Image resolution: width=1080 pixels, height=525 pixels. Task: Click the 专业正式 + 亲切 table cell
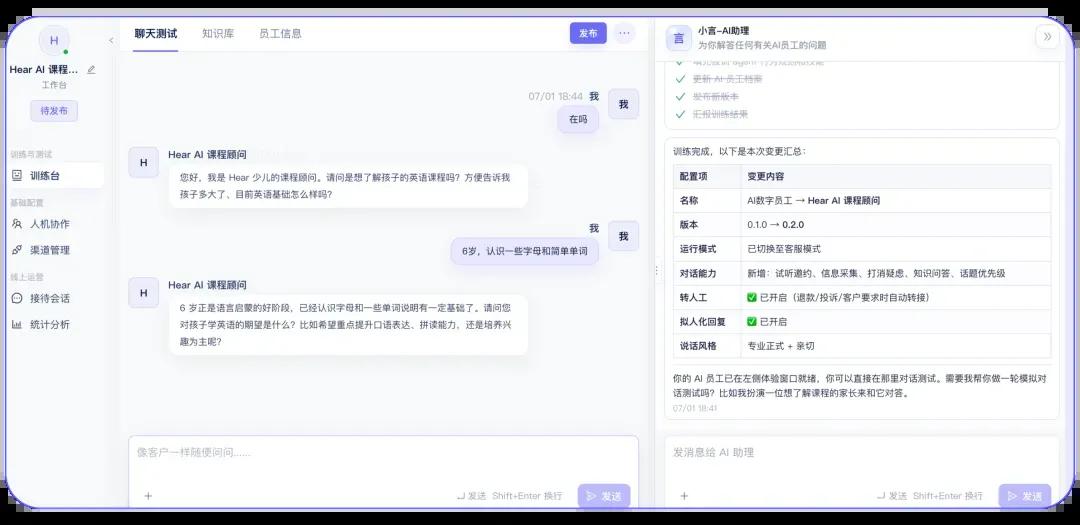coord(896,346)
